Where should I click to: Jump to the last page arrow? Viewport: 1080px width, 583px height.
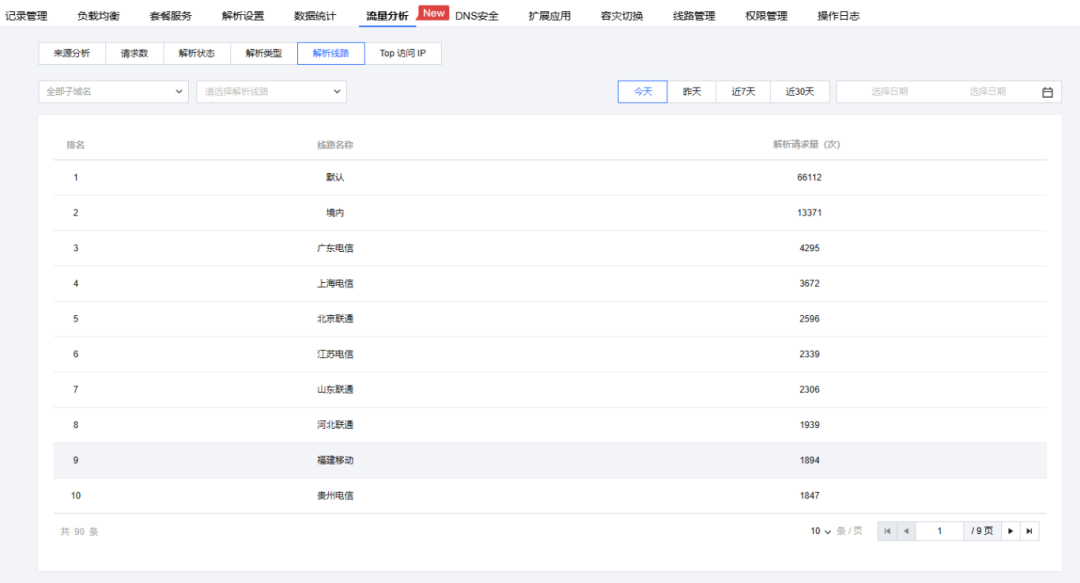tap(1030, 531)
